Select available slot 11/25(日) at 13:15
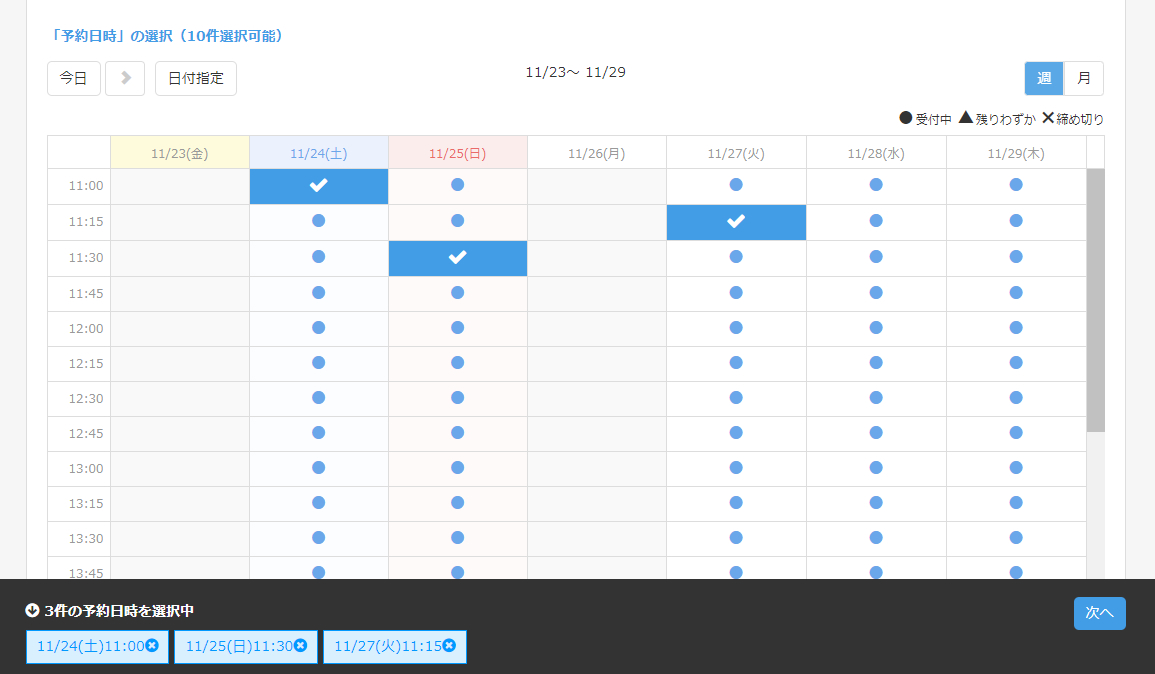The width and height of the screenshot is (1155, 674). click(x=457, y=502)
